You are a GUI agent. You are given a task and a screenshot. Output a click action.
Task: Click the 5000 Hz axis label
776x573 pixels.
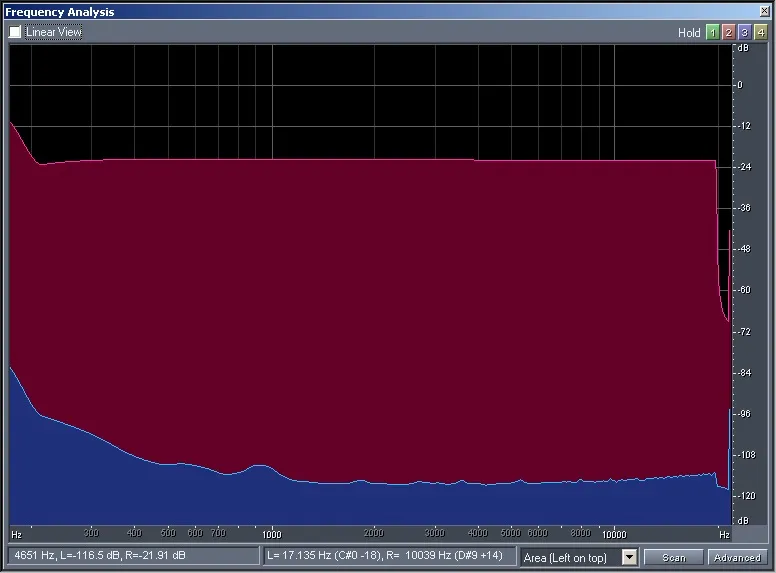click(510, 533)
